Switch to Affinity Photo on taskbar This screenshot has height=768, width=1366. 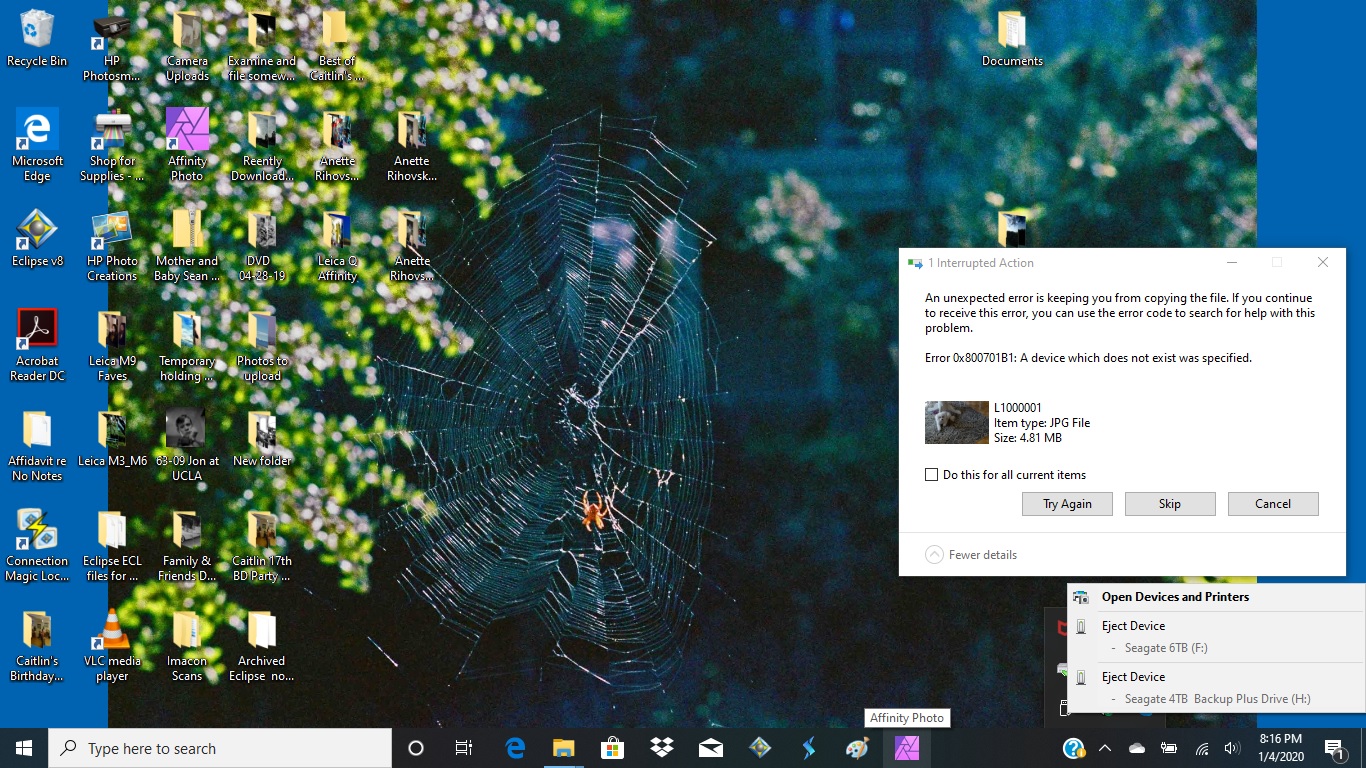pos(907,748)
